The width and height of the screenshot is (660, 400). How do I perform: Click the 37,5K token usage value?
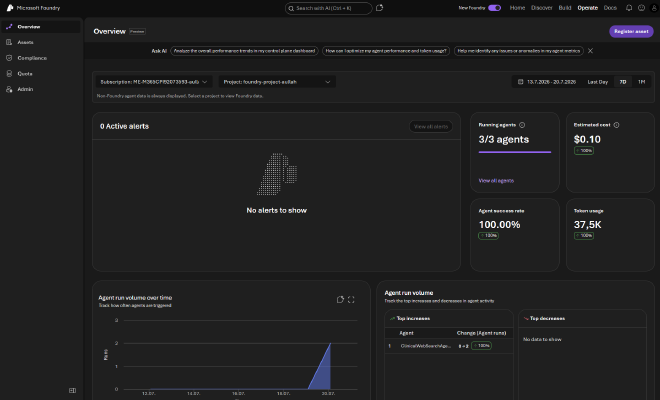[x=587, y=224]
